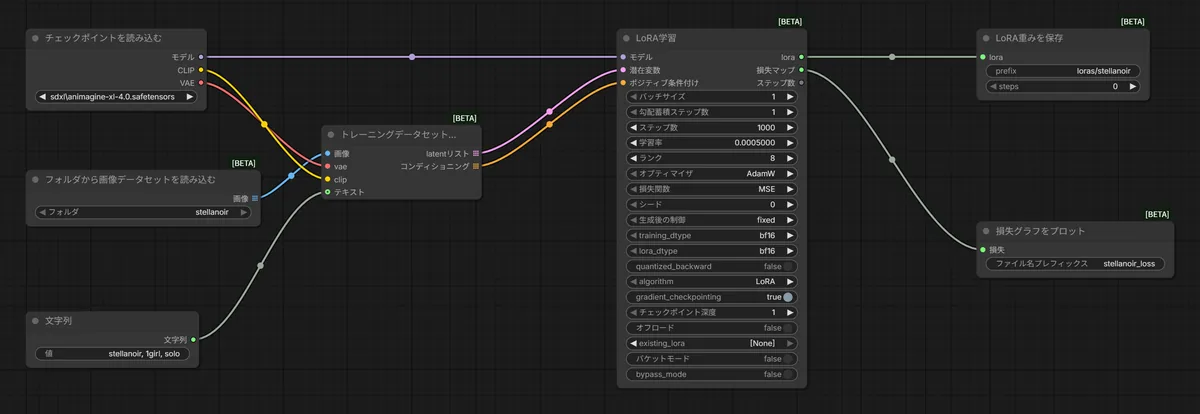
Task: Click the ステップ数 output socket on LoRA学習
Action: [801, 83]
